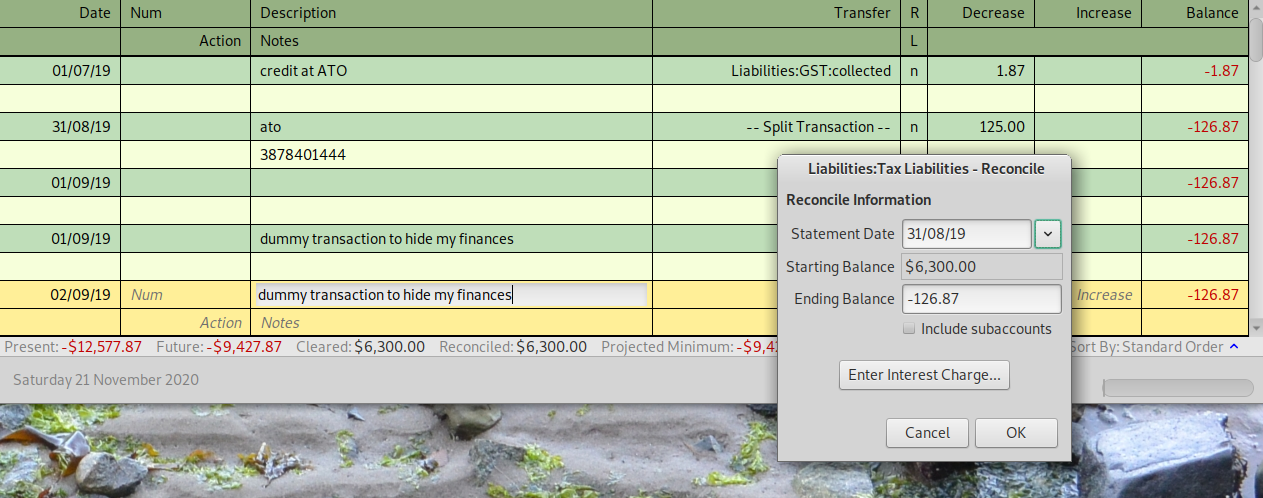1263x498 pixels.
Task: Edit the Ending Balance field
Action: [x=981, y=299]
